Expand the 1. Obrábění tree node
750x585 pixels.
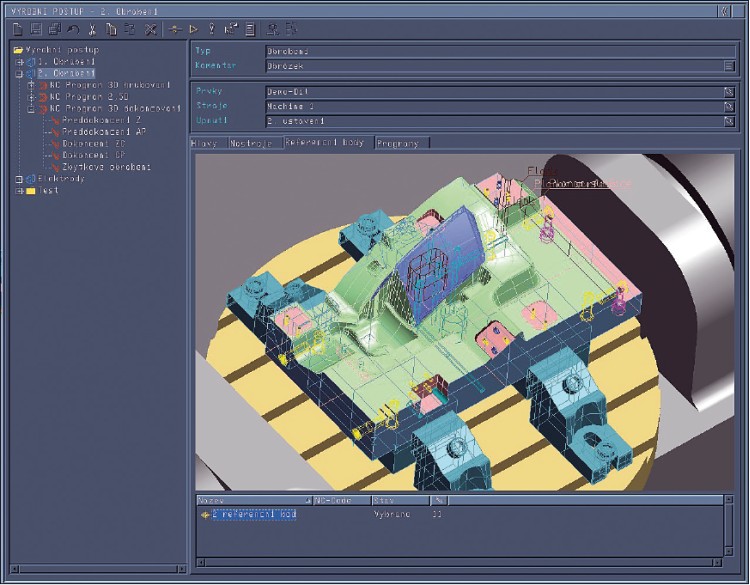tap(18, 61)
